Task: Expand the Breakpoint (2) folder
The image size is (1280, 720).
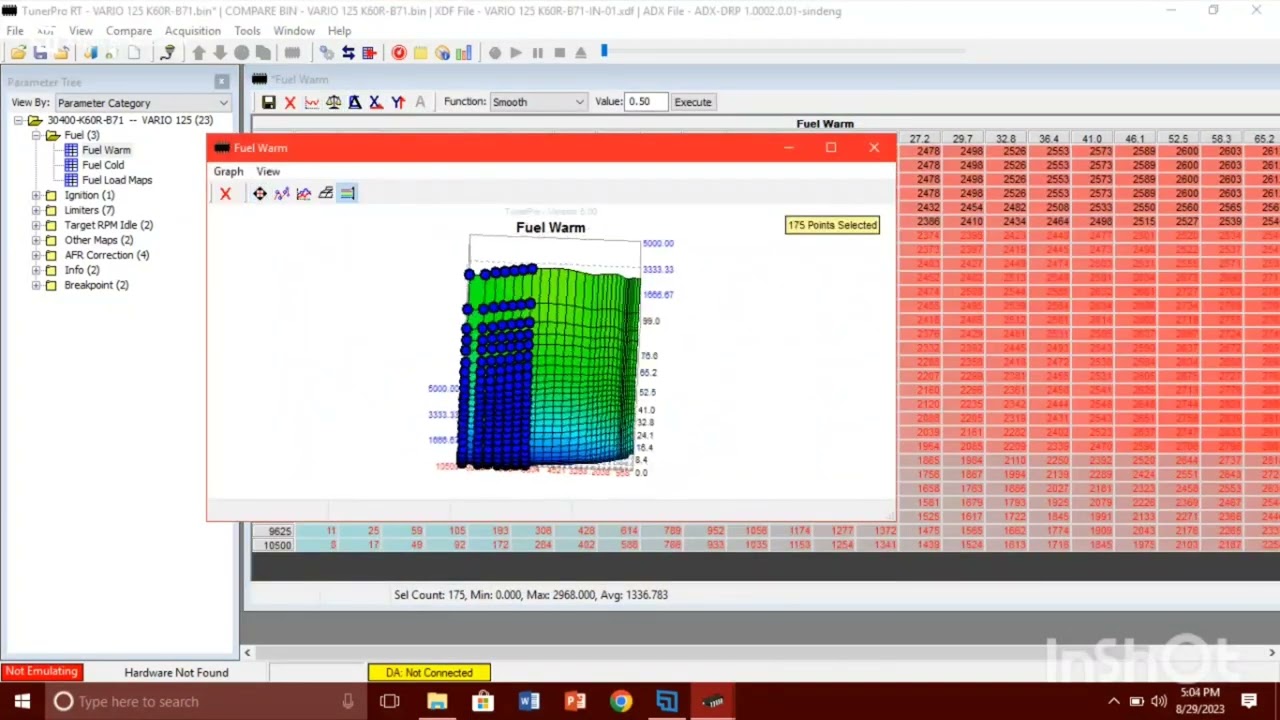Action: 36,286
